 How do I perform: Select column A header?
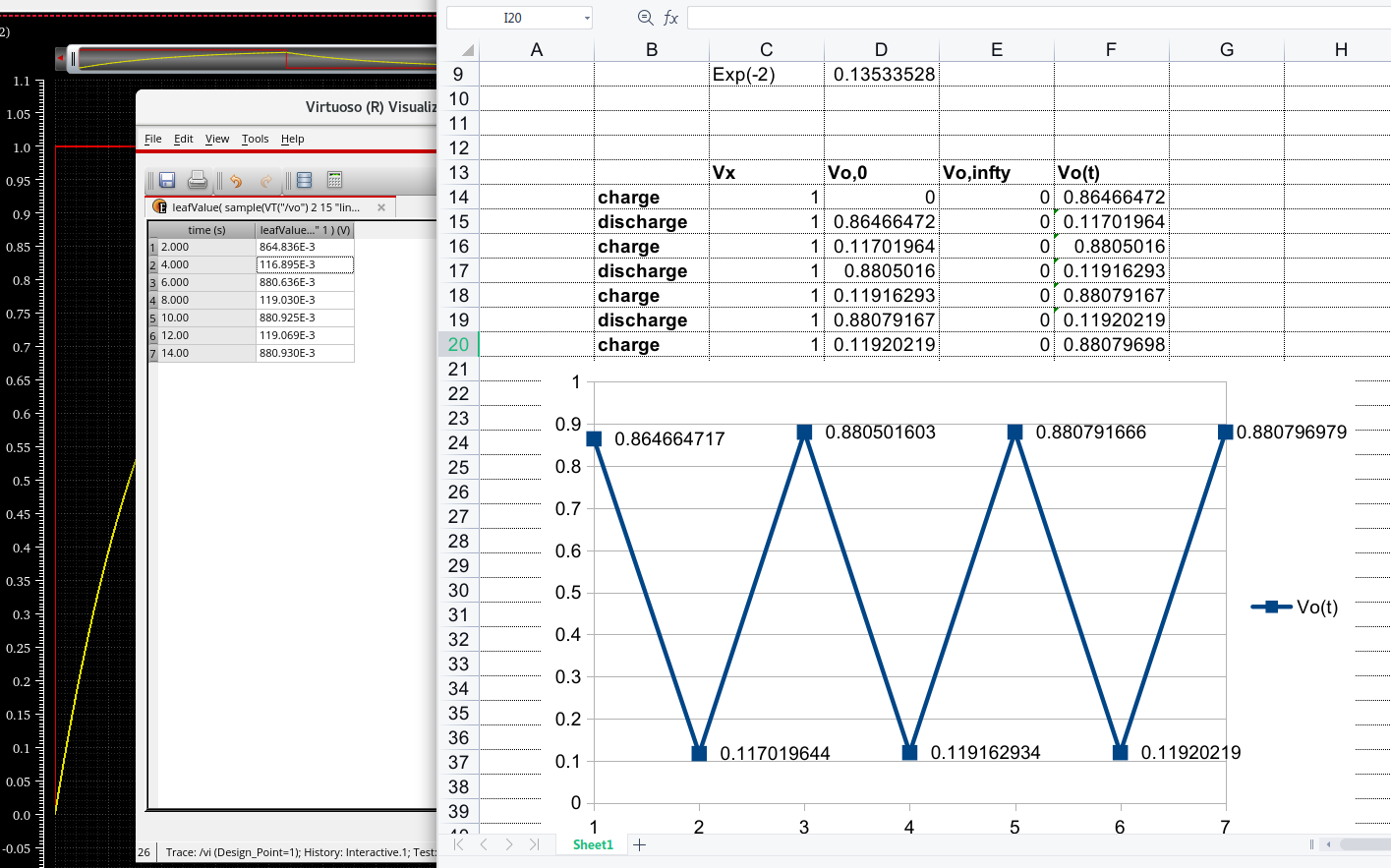pos(537,49)
